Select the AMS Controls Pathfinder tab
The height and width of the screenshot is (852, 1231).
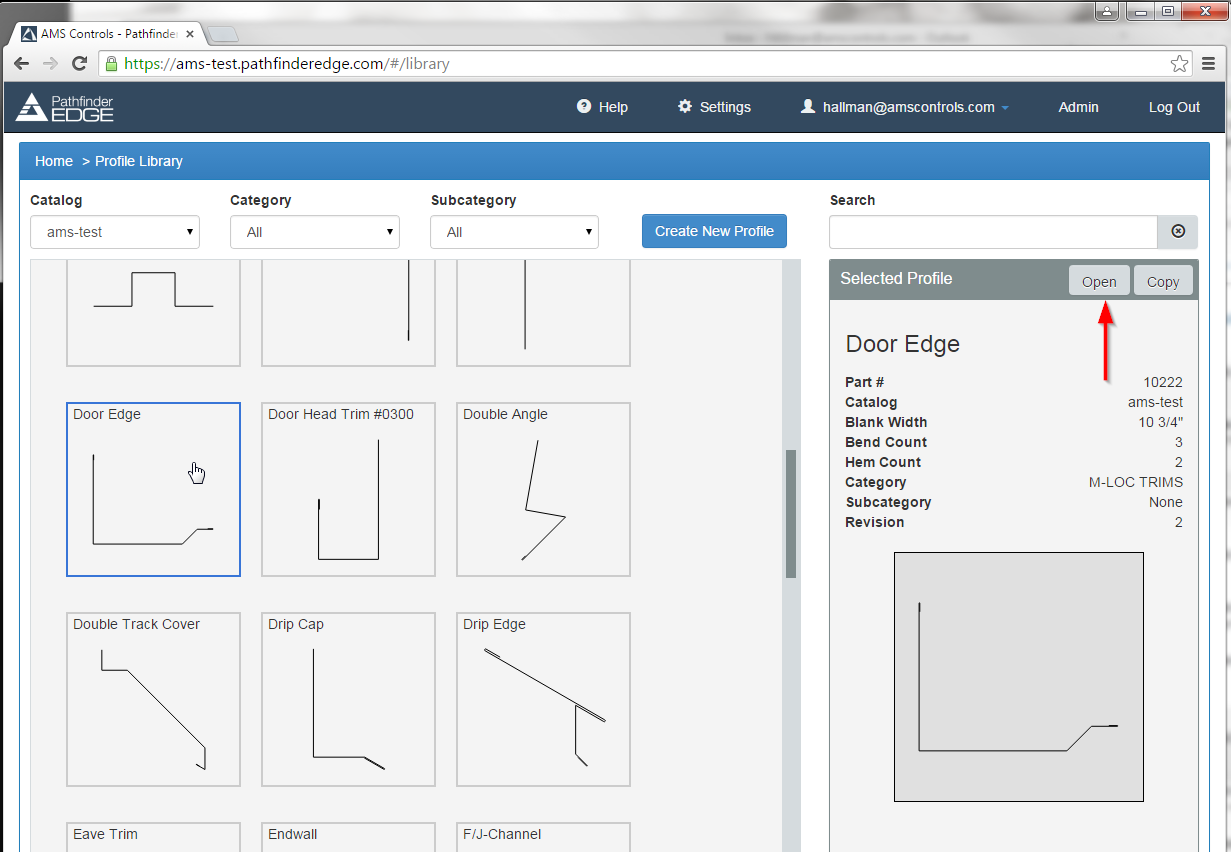click(x=107, y=34)
